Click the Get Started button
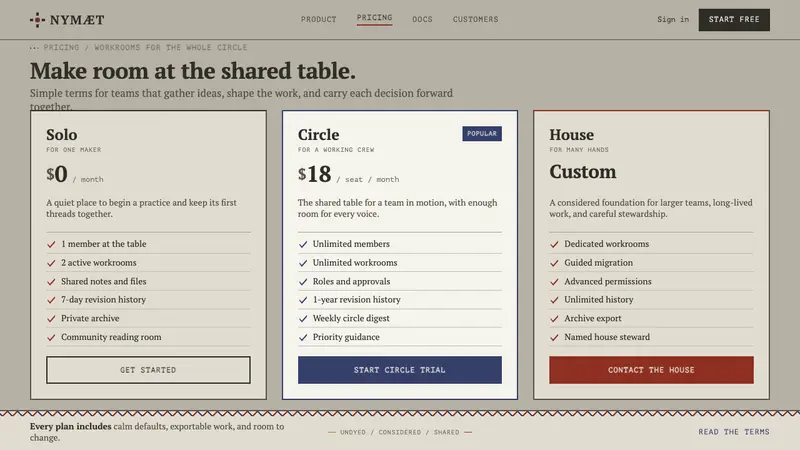800x450 pixels. click(x=148, y=370)
